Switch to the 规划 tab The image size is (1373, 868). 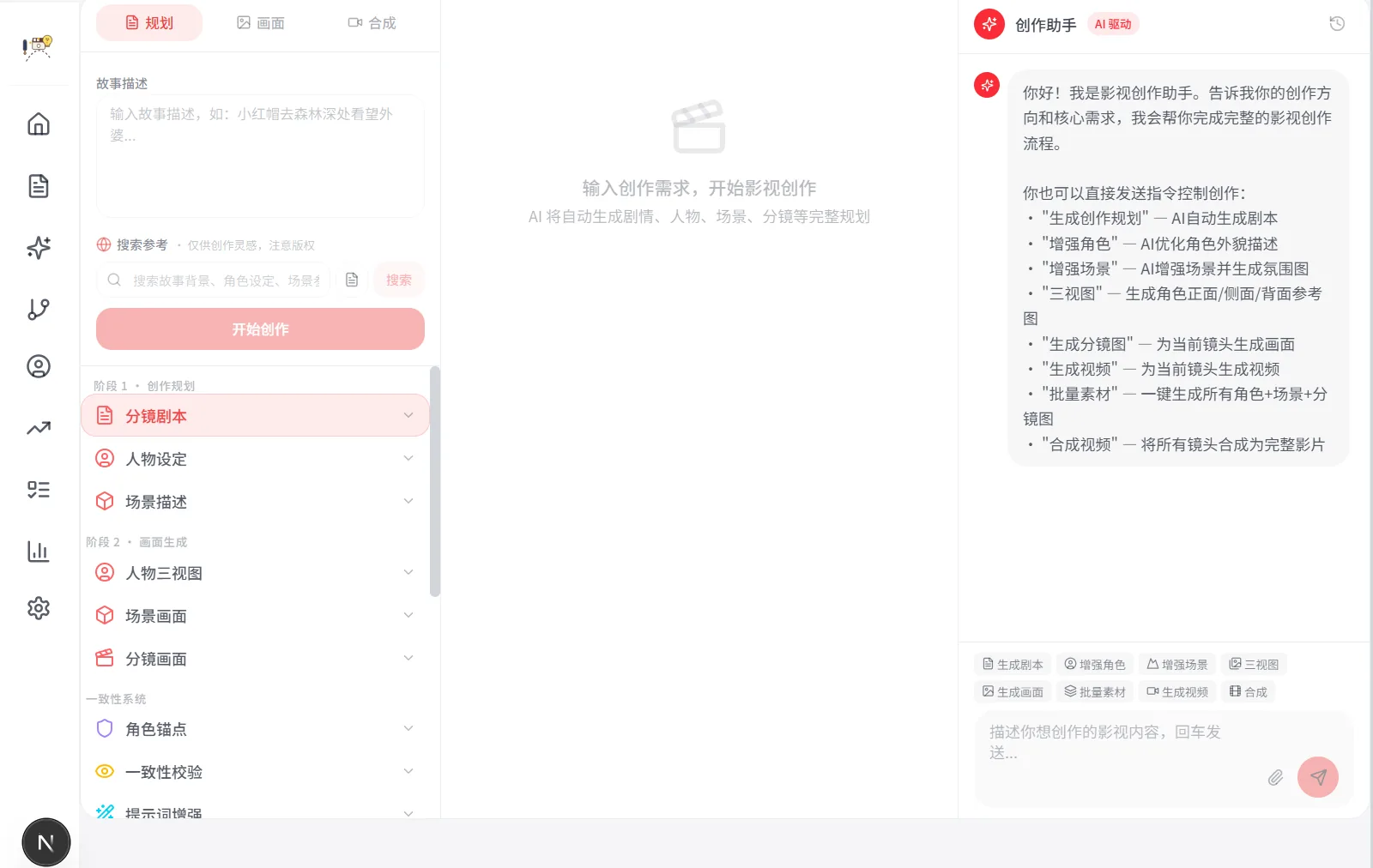[x=149, y=23]
